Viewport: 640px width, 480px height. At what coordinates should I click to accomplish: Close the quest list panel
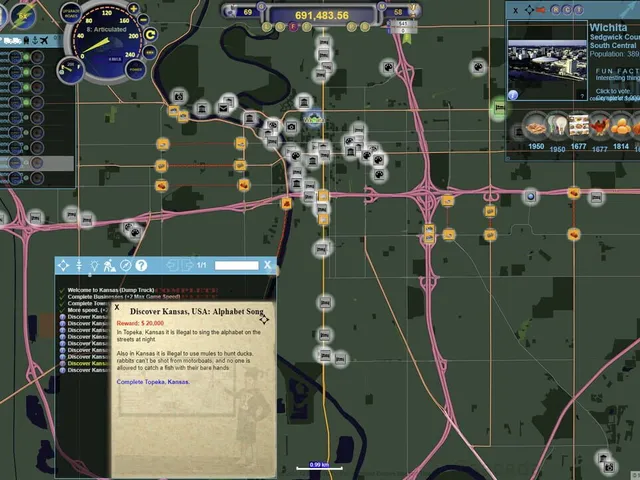coord(267,265)
